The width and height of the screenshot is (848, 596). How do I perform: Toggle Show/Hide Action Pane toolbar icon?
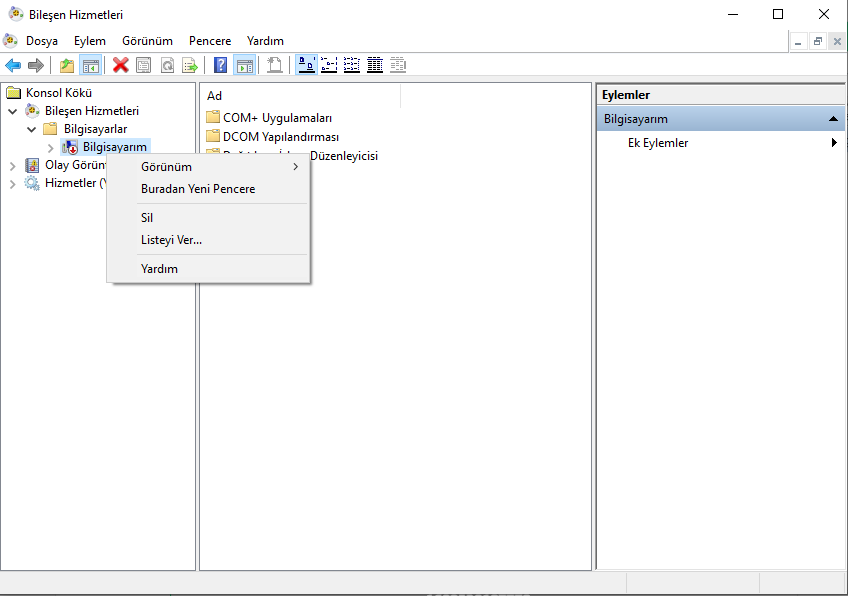(244, 65)
